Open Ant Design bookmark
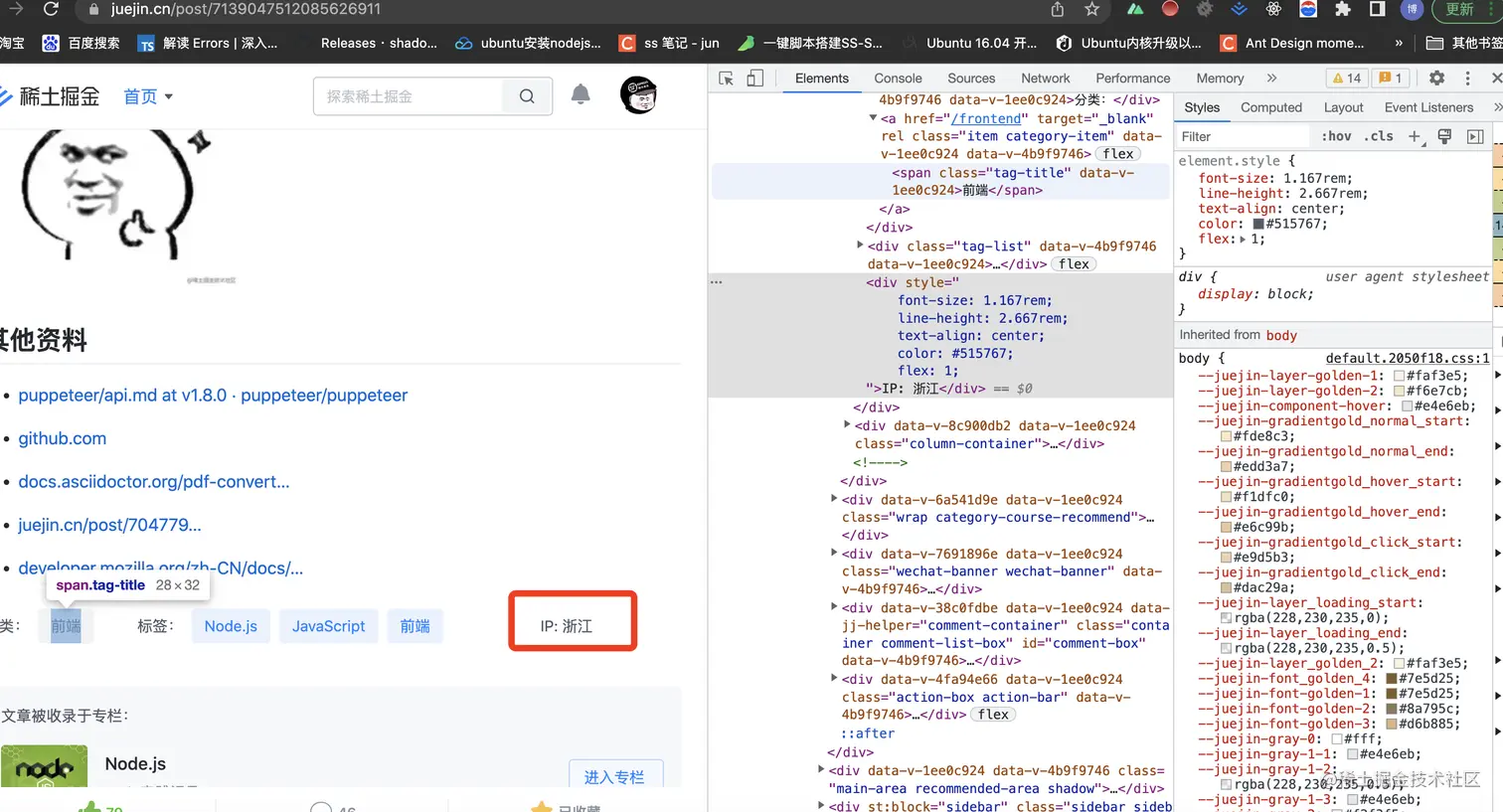The height and width of the screenshot is (812, 1503). [x=1292, y=43]
